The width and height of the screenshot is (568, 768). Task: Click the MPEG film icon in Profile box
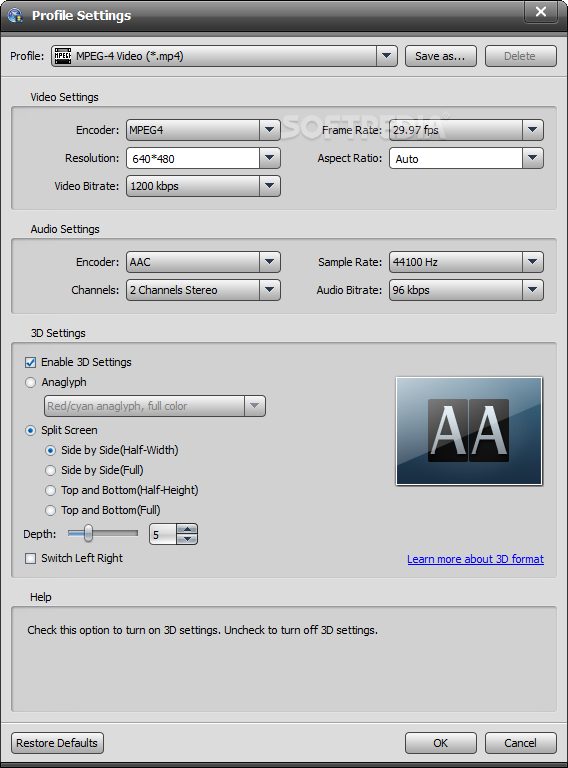tap(62, 56)
